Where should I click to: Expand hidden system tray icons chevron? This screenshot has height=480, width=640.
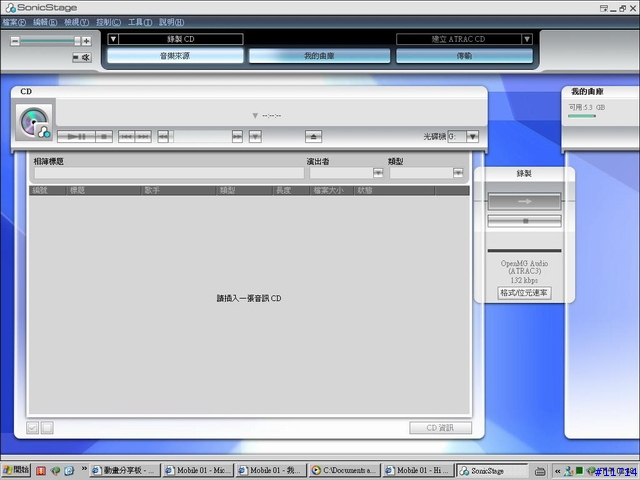tap(557, 471)
